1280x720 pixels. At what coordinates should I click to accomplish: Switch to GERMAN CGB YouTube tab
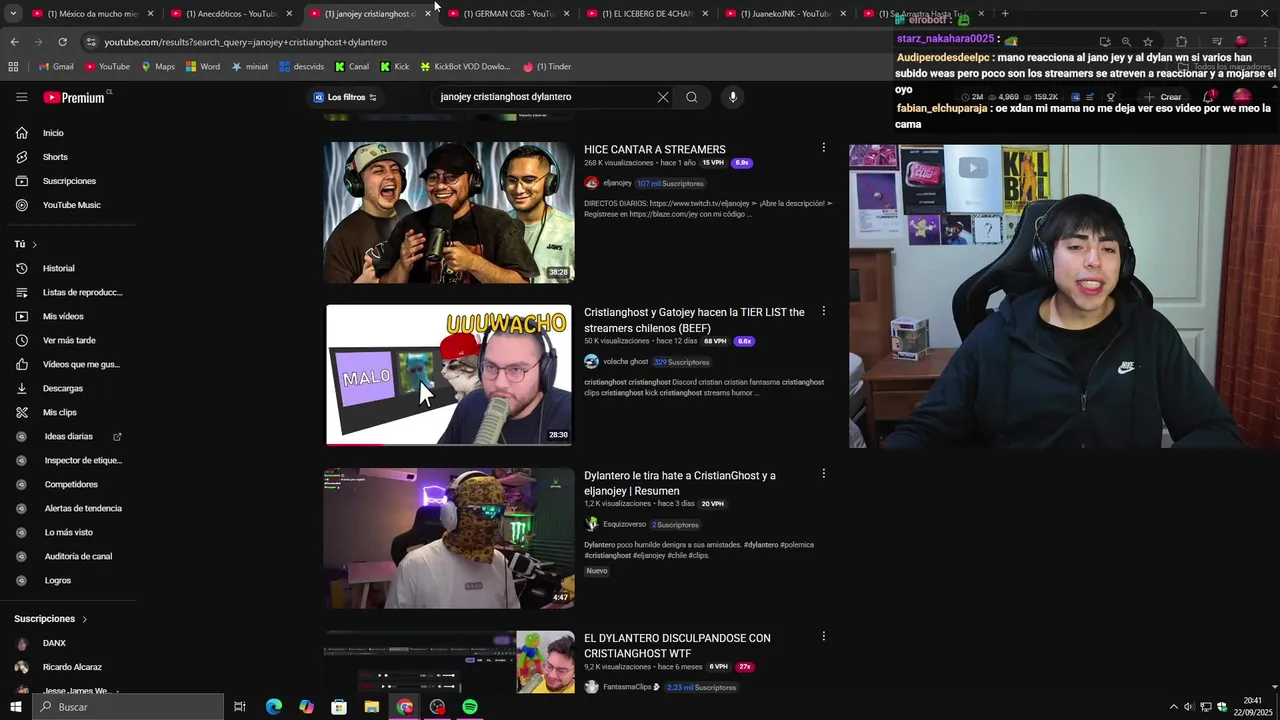pyautogui.click(x=509, y=14)
